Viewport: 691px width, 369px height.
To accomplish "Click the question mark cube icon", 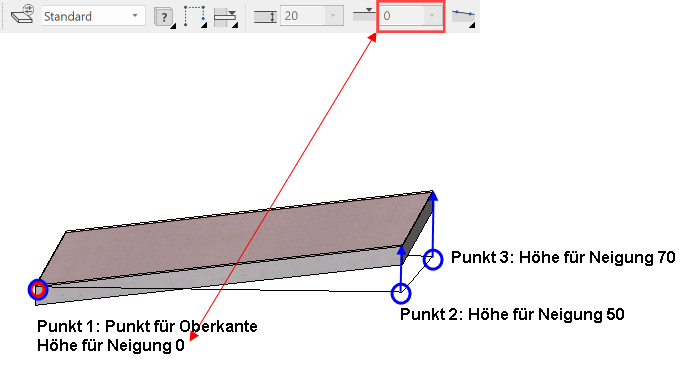I will point(164,17).
